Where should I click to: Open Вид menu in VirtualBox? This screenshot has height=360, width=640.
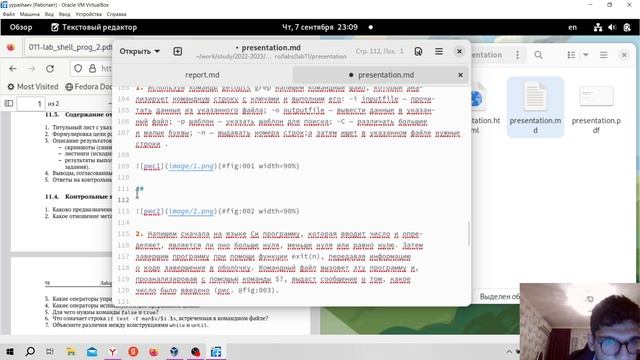49,14
